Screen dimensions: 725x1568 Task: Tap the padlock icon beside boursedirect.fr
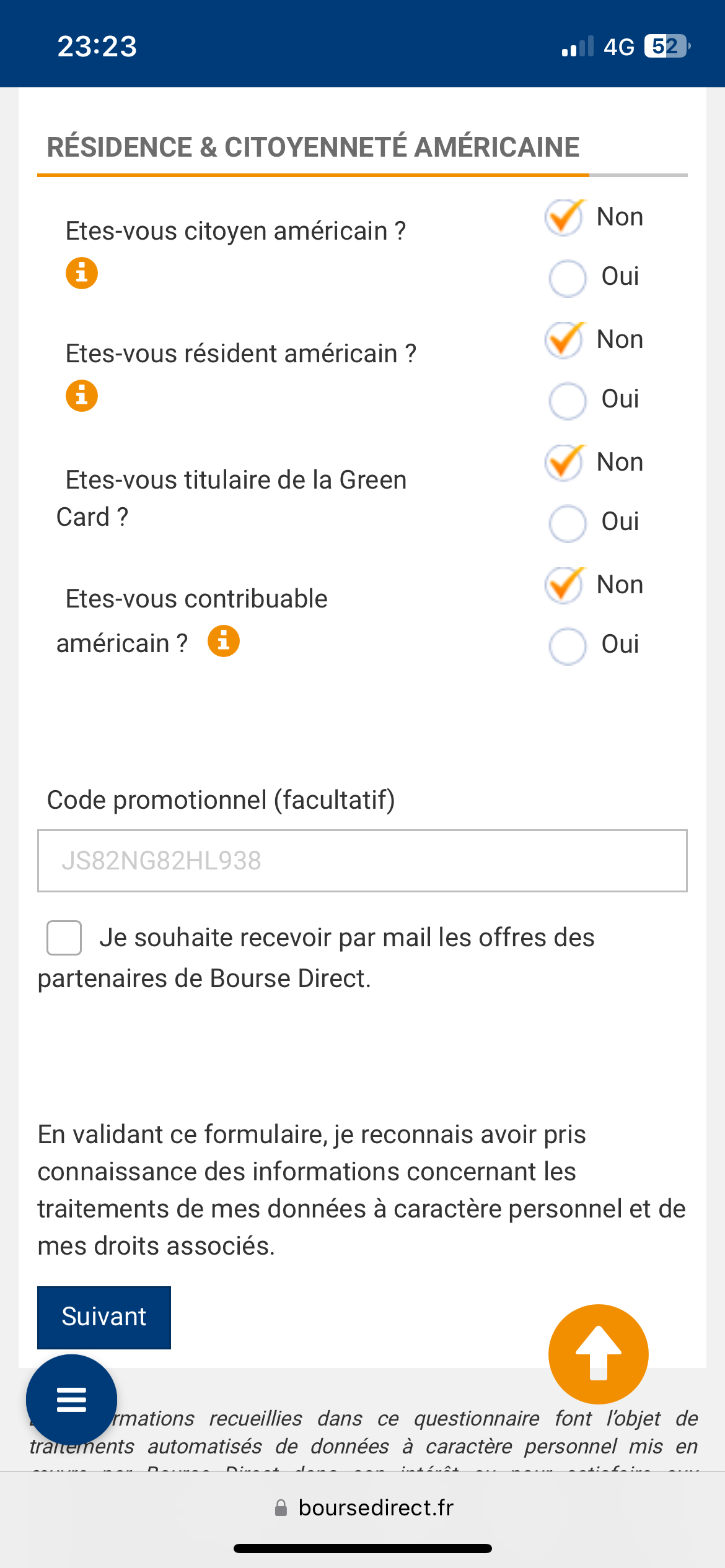pyautogui.click(x=281, y=1508)
